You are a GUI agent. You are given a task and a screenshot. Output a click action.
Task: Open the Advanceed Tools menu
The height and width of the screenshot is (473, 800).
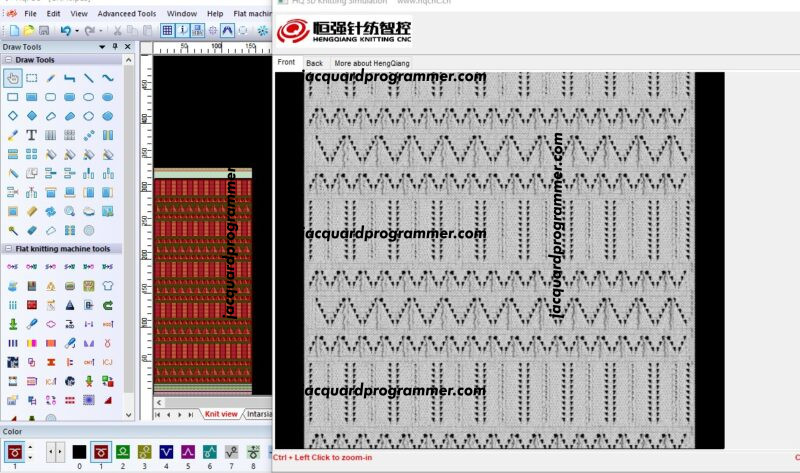[x=127, y=13]
